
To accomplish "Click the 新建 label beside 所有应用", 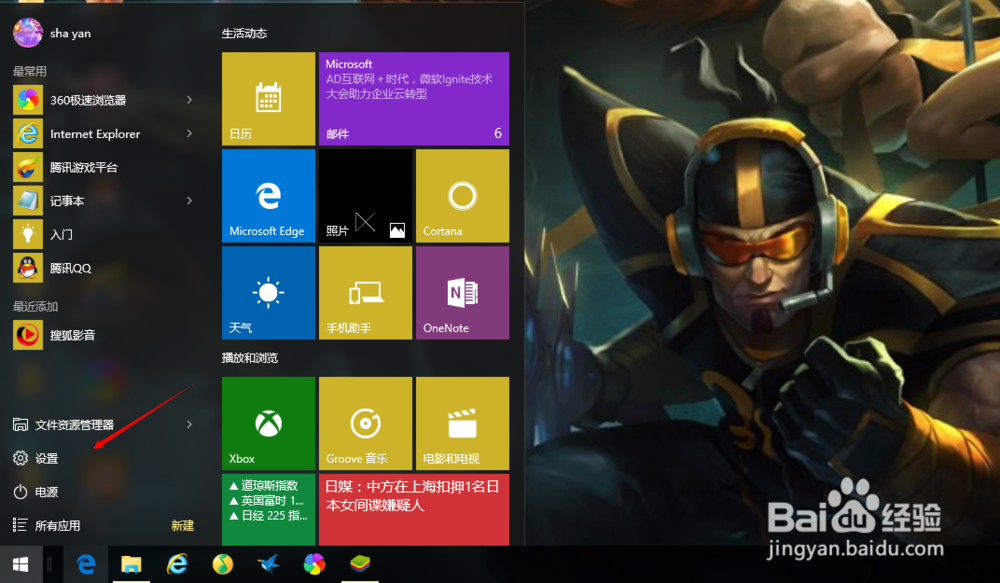I will (x=182, y=526).
